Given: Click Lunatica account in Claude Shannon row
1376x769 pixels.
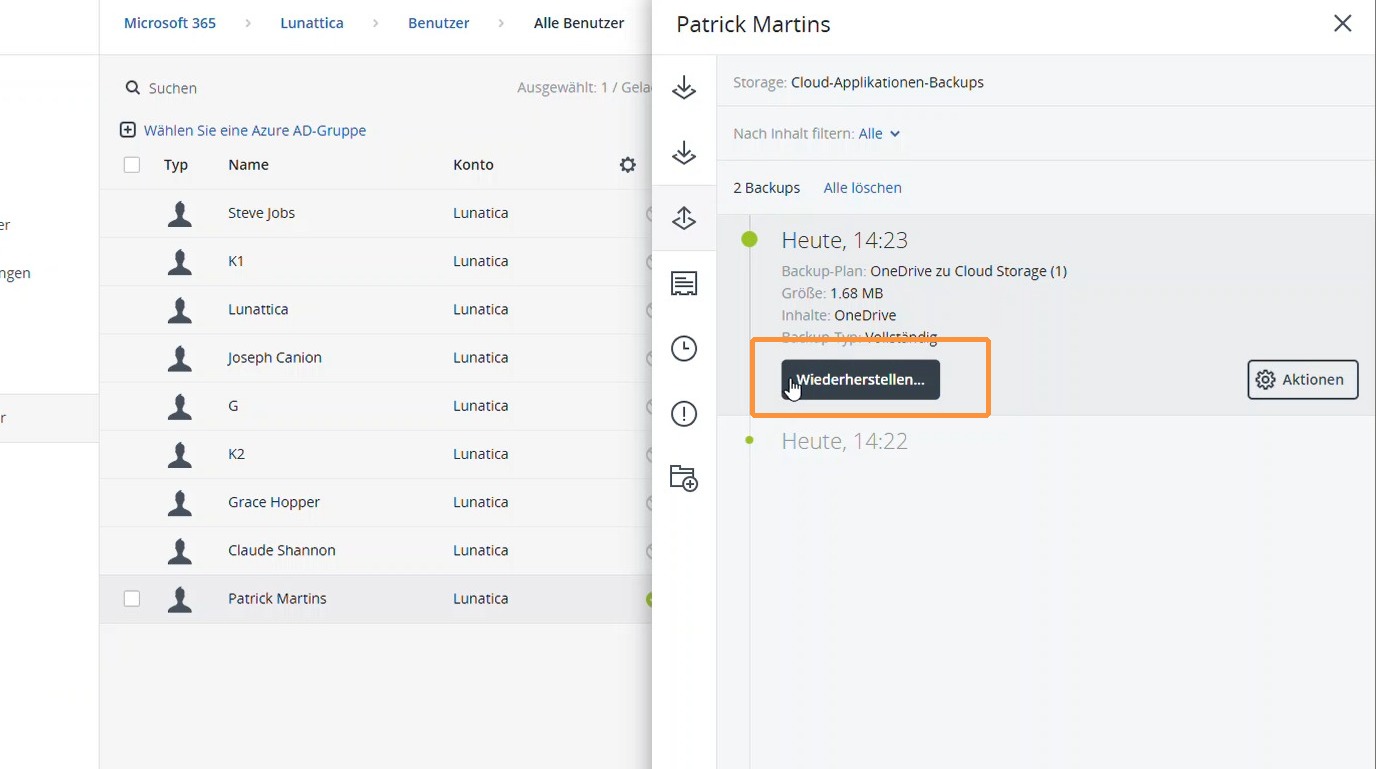Looking at the screenshot, I should [481, 551].
